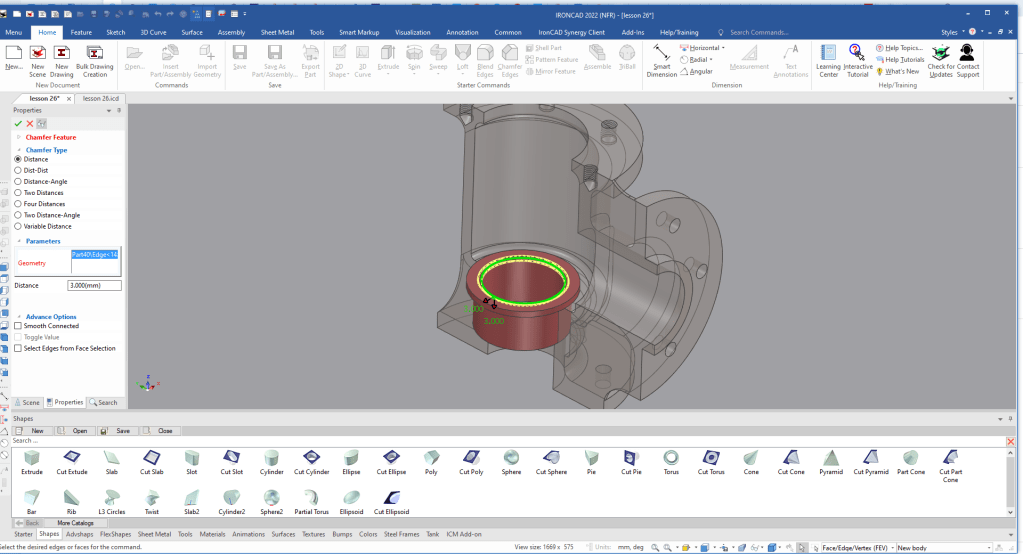This screenshot has width=1023, height=554.
Task: Open the Advshaps catalog tab
Action: 79,534
